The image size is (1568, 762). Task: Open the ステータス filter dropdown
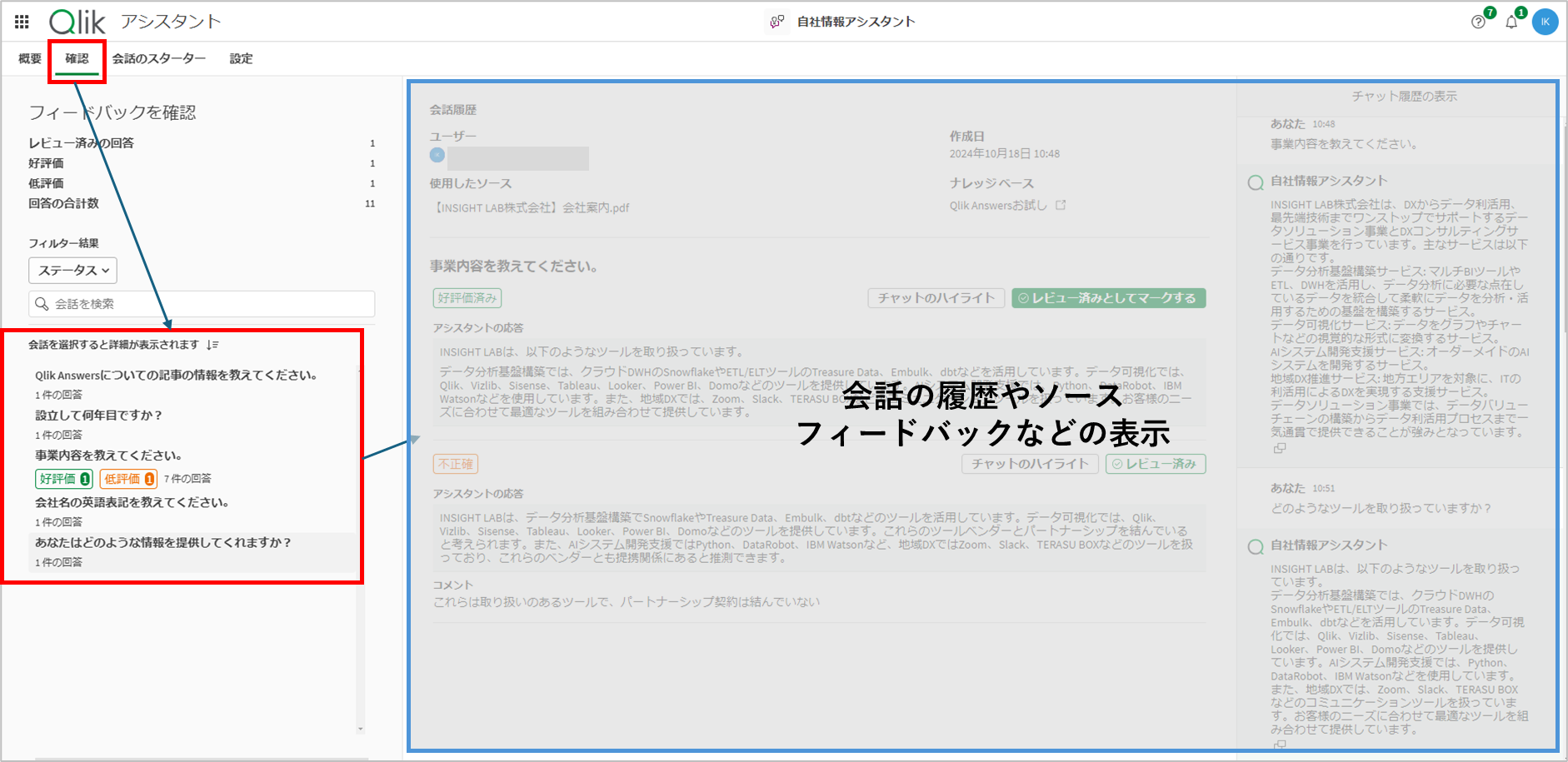(x=72, y=270)
